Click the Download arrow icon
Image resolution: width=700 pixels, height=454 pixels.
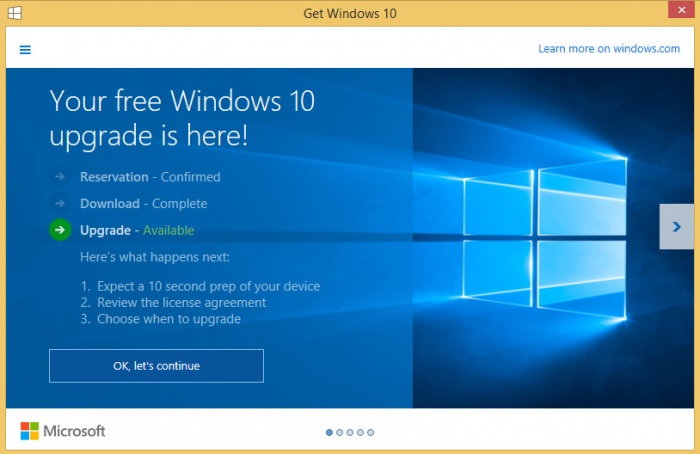click(59, 204)
